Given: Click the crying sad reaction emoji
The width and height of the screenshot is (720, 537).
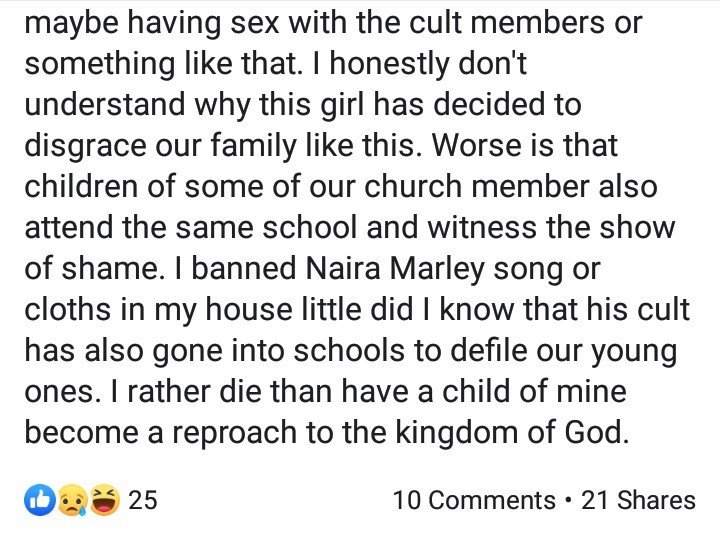Looking at the screenshot, I should click(72, 500).
